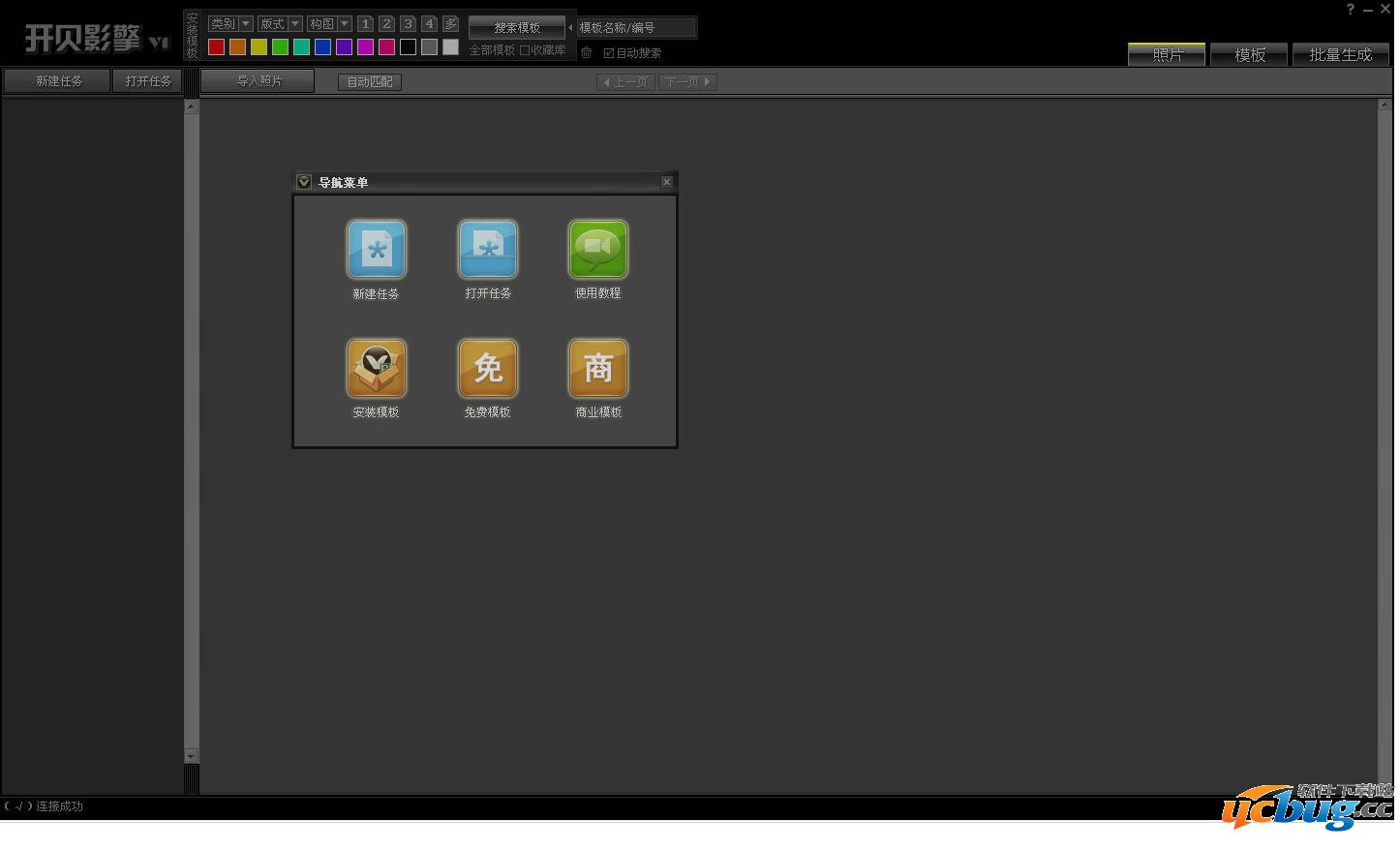
Task: Click the 新建任务 icon in navigation menu
Action: (376, 250)
